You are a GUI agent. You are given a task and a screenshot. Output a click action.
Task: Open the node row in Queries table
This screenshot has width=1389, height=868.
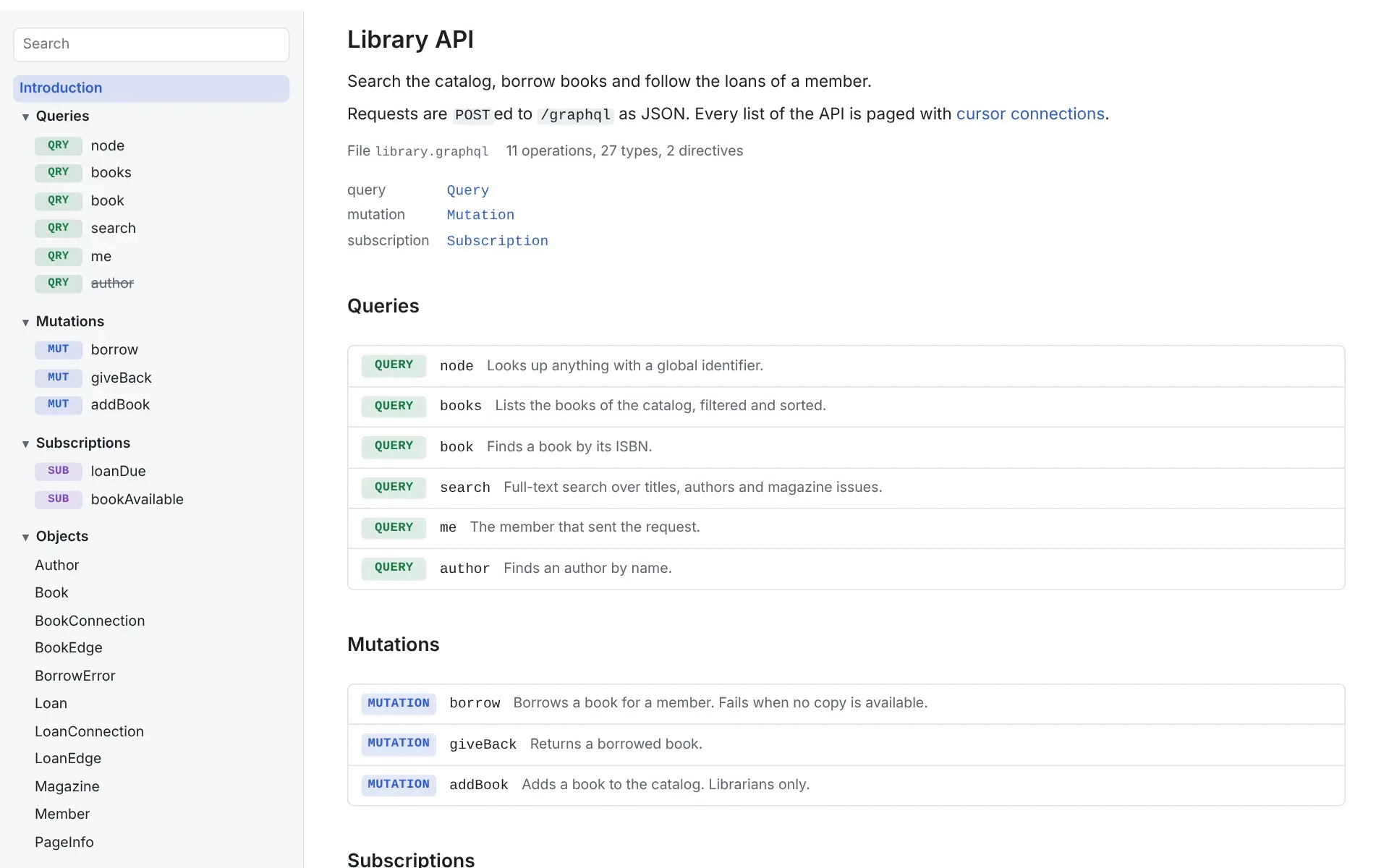(846, 366)
